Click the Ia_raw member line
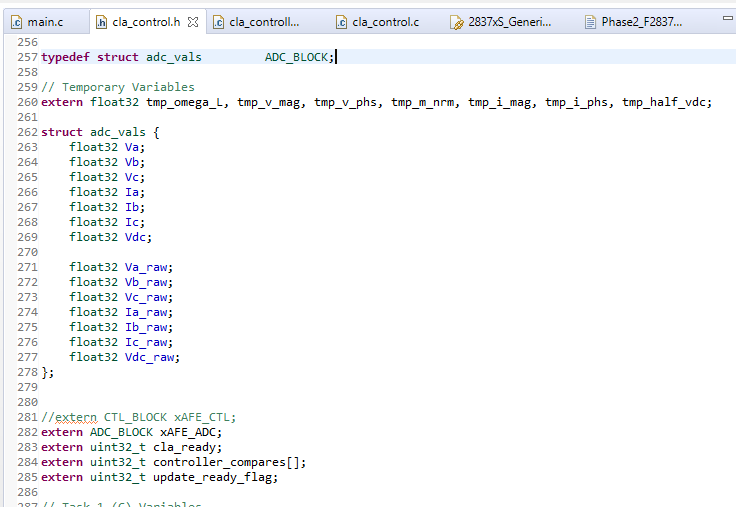Image resolution: width=736 pixels, height=507 pixels. pos(121,313)
